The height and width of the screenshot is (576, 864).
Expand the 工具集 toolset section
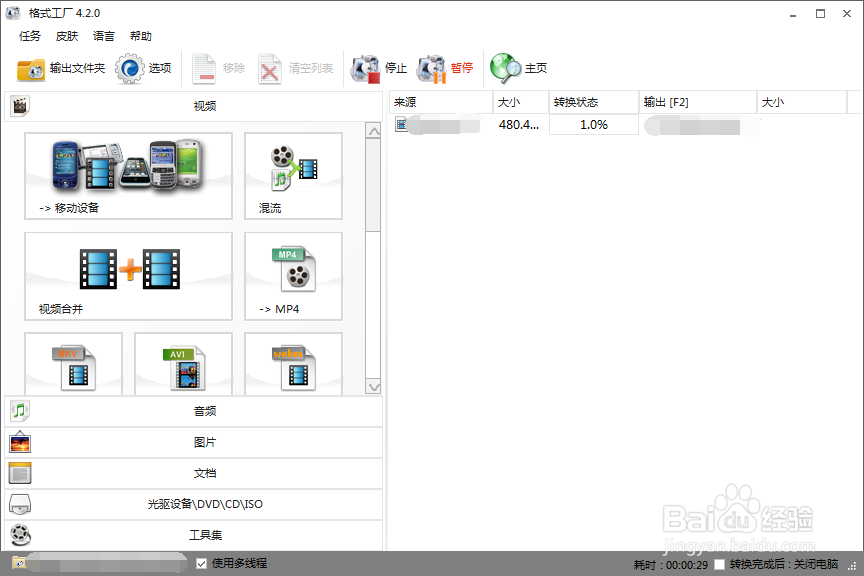(193, 535)
